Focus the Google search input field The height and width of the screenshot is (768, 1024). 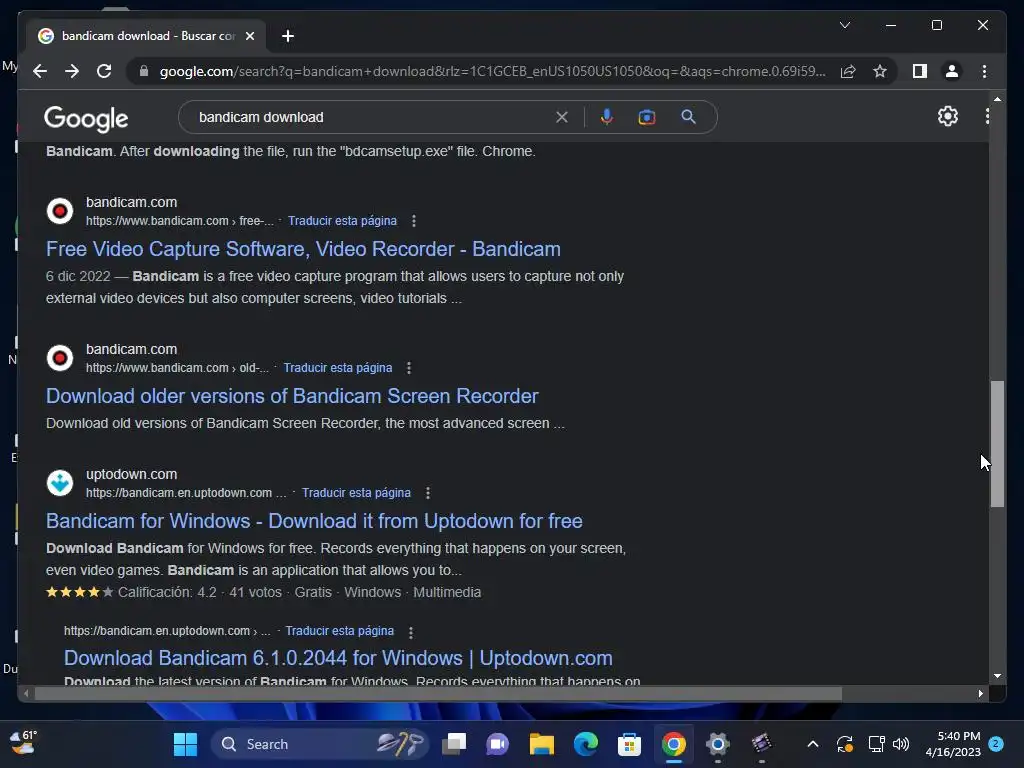point(372,117)
